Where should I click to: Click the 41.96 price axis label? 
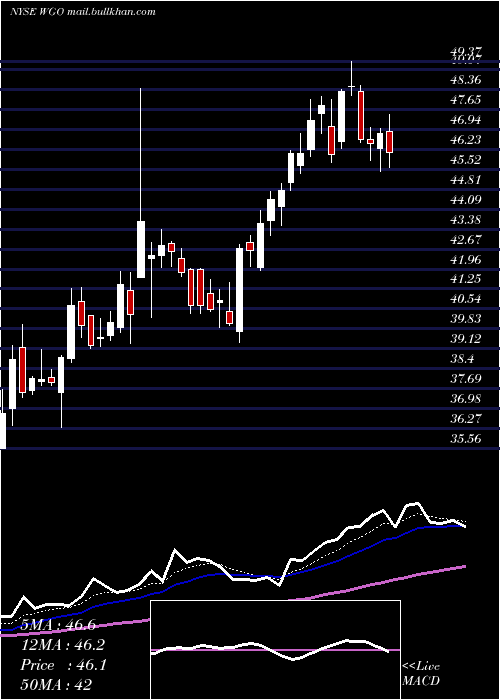coord(466,259)
